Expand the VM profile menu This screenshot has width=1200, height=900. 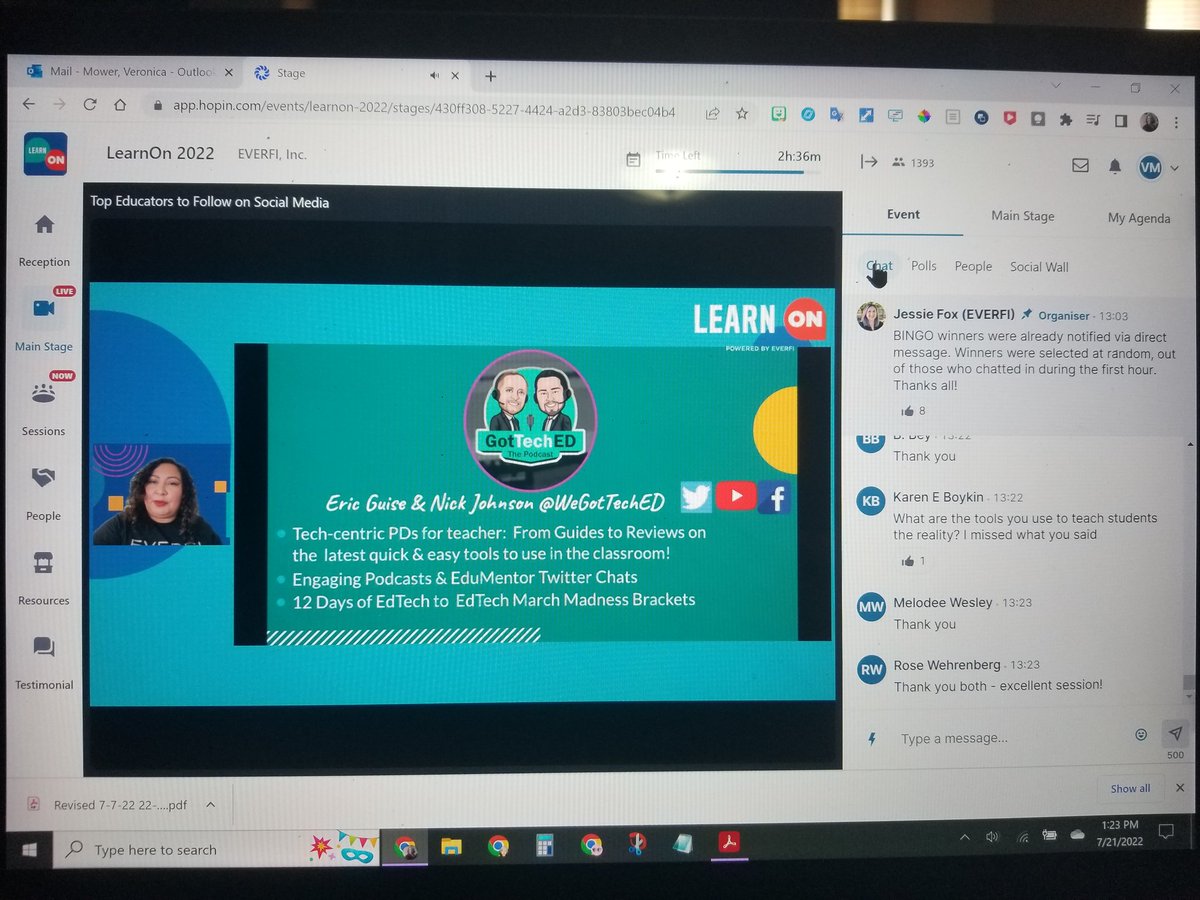[x=1174, y=168]
